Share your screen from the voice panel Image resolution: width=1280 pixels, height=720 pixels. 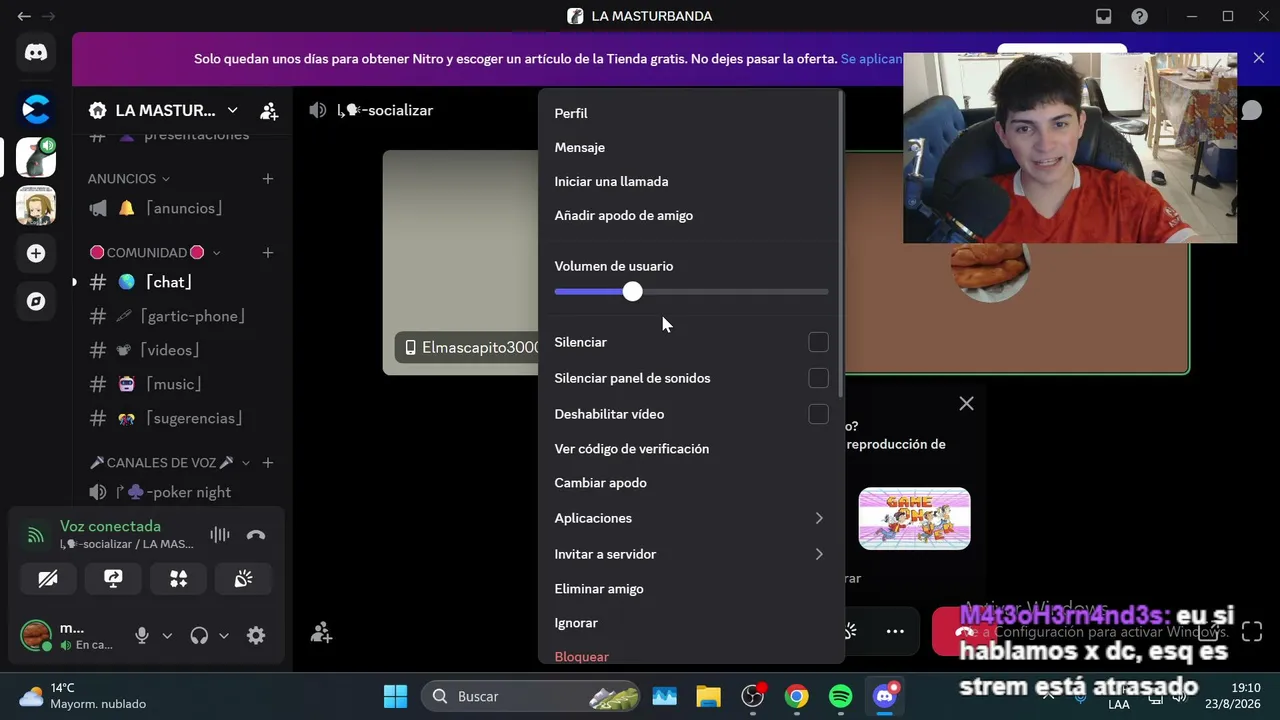point(113,579)
